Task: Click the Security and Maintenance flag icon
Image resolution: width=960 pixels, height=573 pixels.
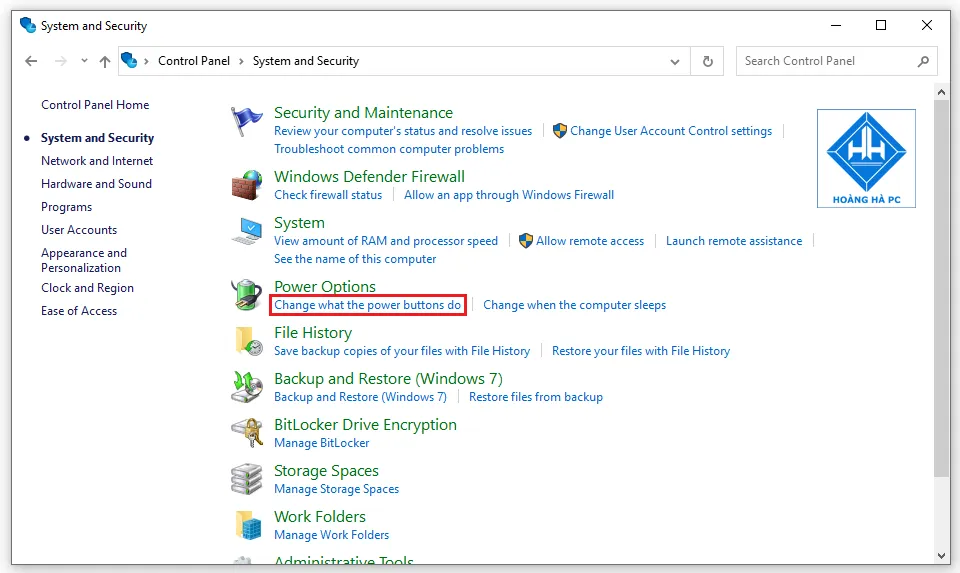Action: point(246,122)
